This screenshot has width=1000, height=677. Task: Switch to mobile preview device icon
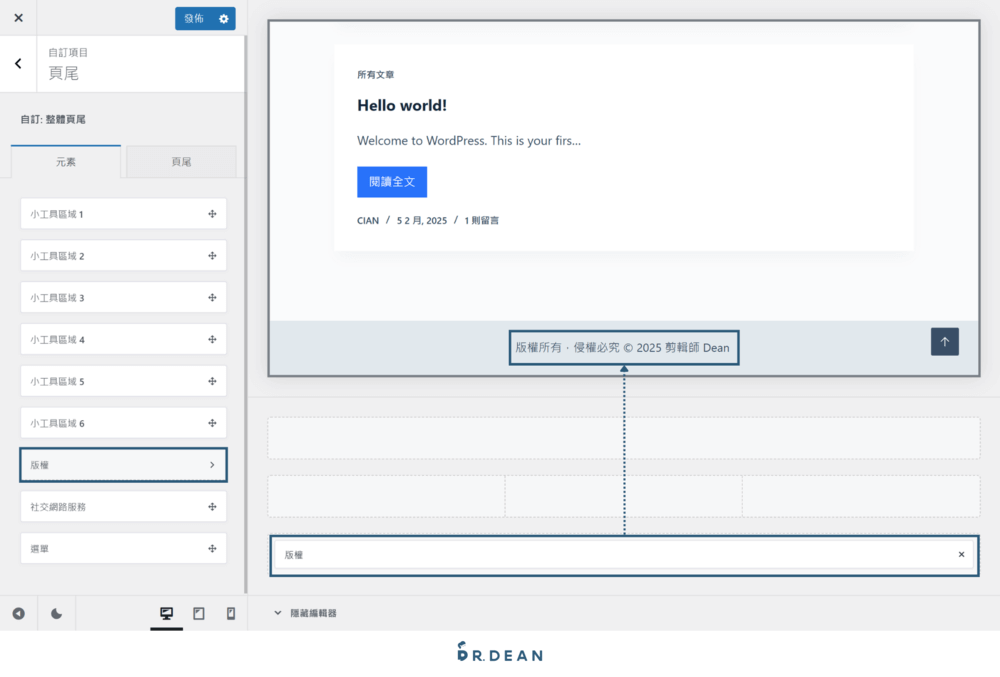coord(231,613)
